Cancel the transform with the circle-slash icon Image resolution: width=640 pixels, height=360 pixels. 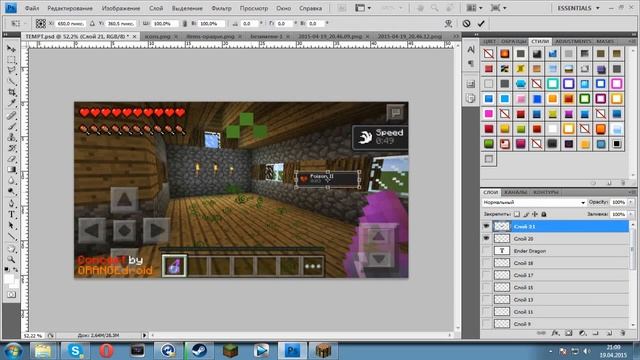click(466, 24)
